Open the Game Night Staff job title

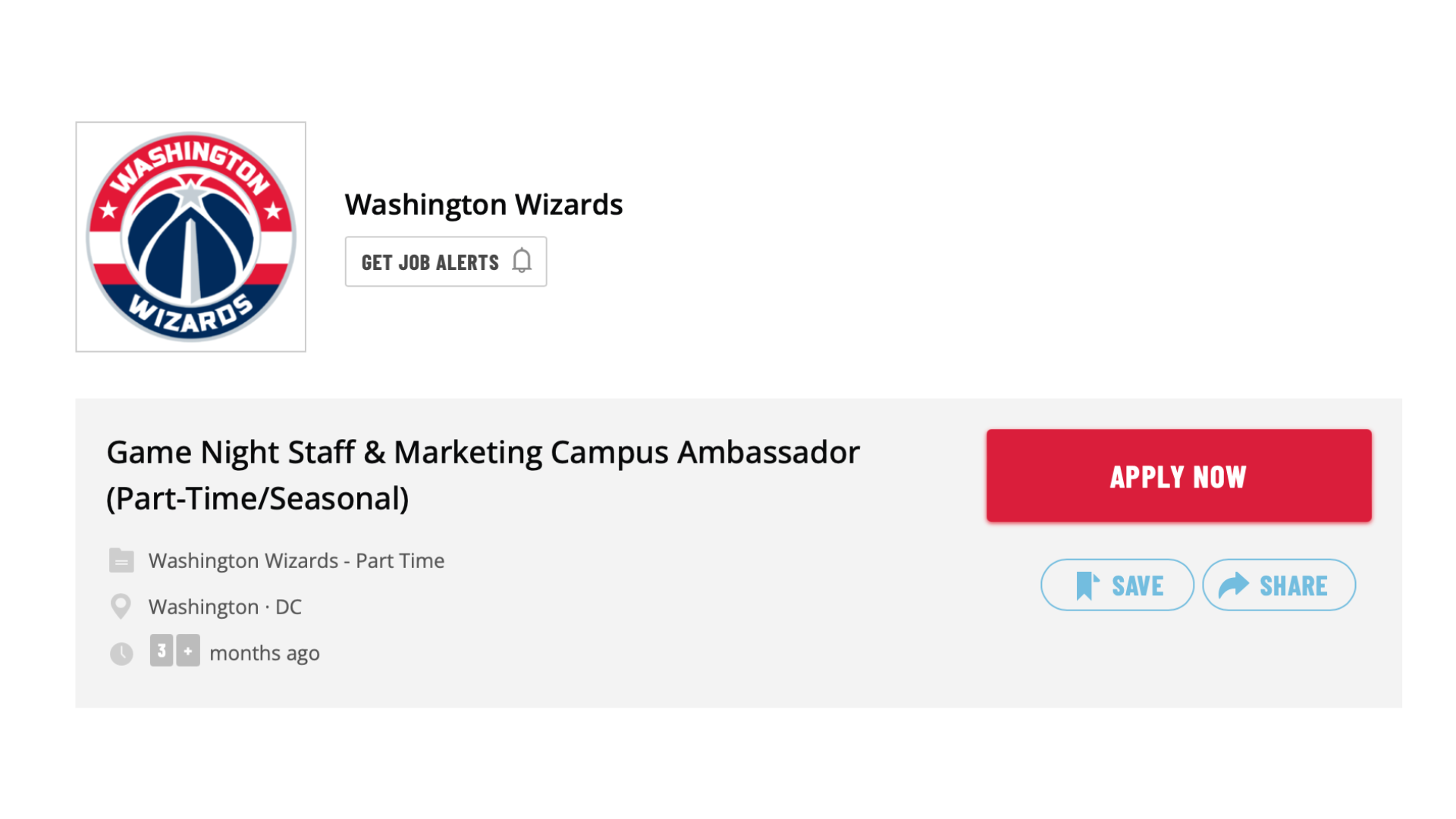(x=483, y=452)
